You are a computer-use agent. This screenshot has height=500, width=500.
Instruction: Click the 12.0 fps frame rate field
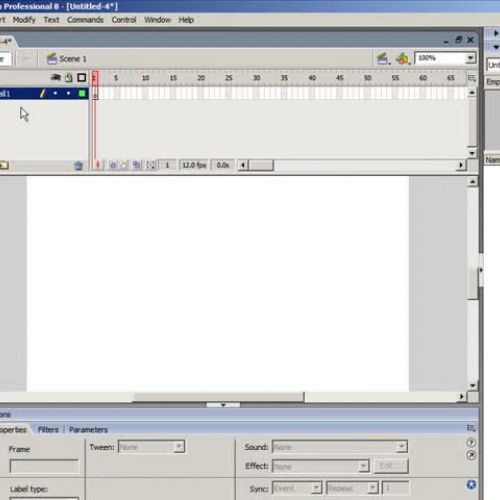pyautogui.click(x=194, y=165)
